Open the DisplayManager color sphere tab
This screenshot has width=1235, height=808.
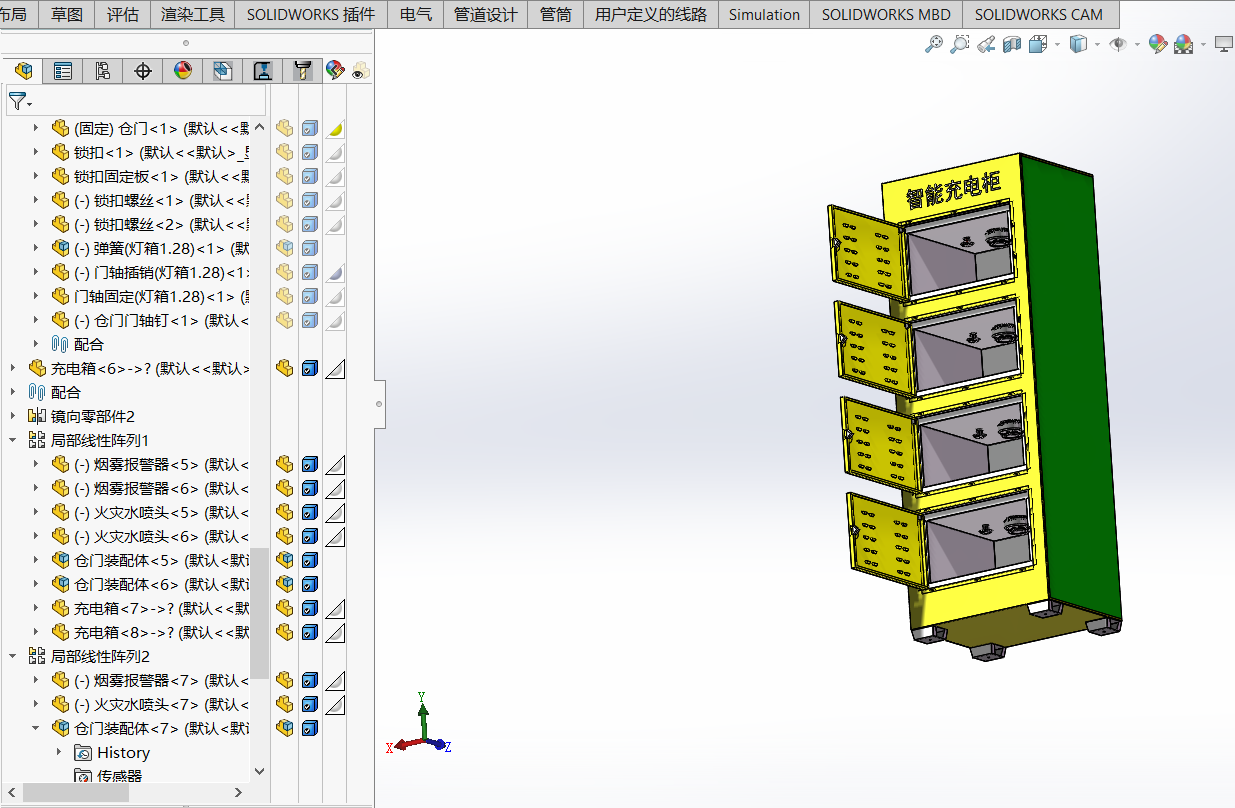182,71
